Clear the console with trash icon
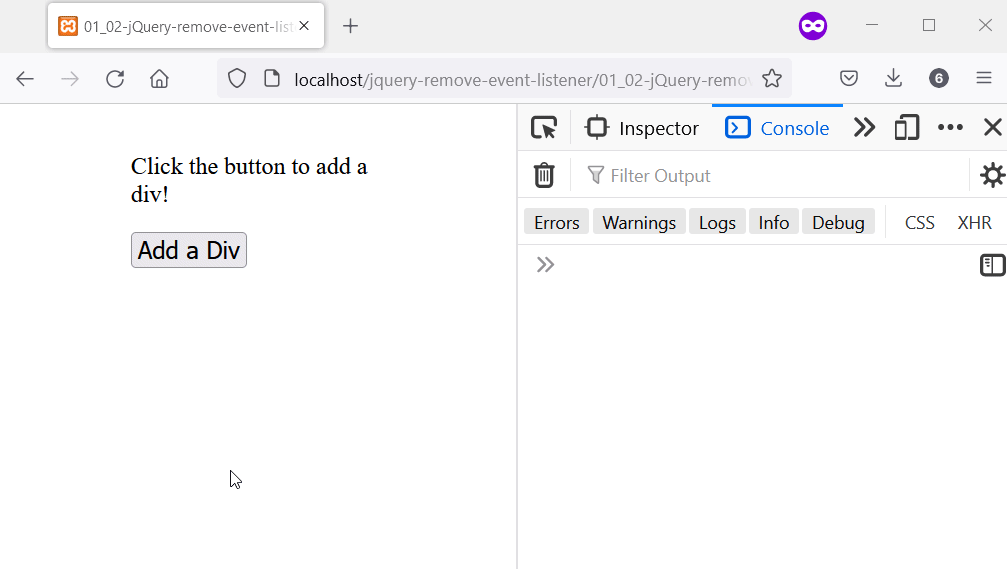1007x569 pixels. click(x=544, y=176)
